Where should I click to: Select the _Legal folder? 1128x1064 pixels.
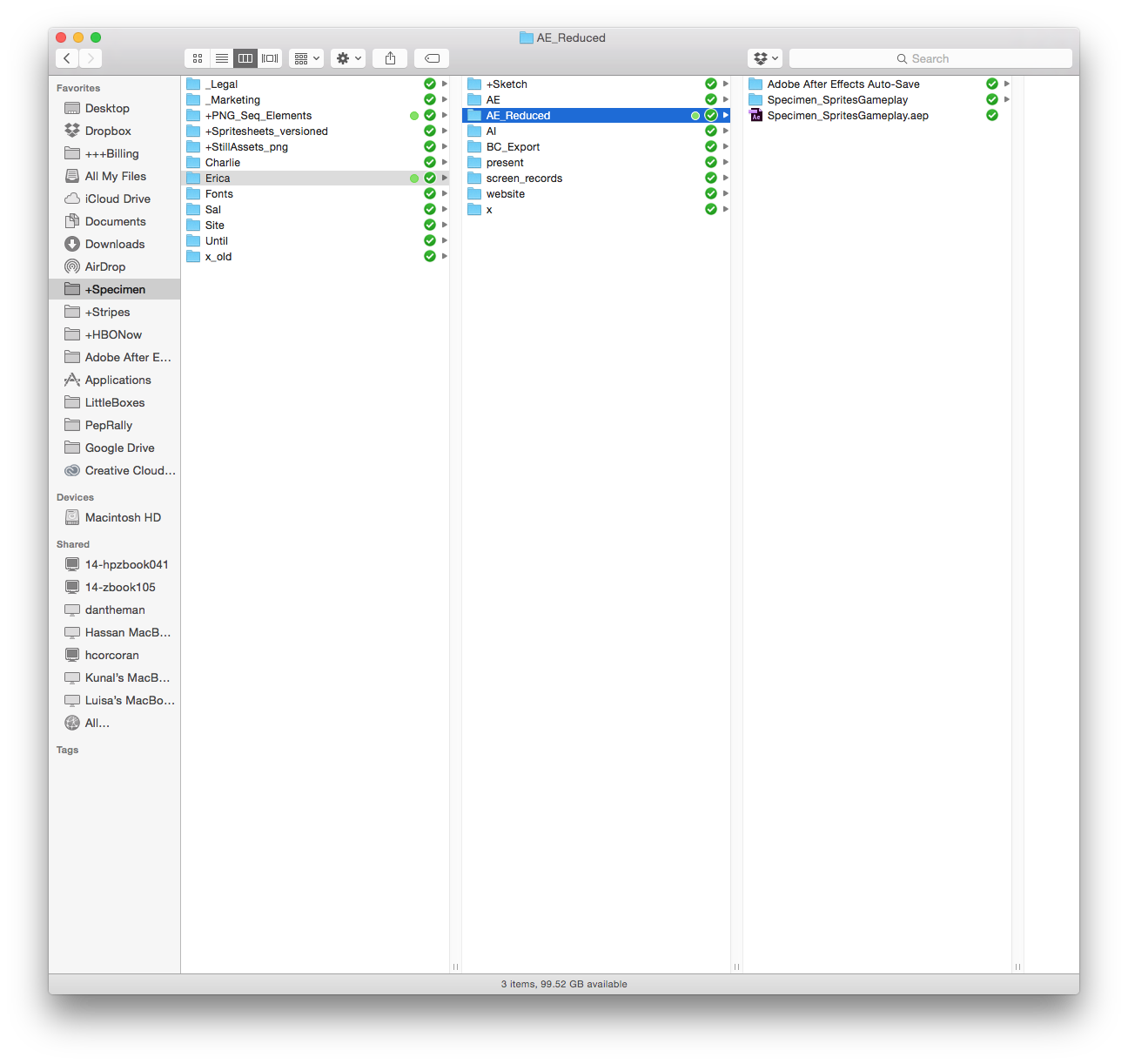pyautogui.click(x=315, y=84)
